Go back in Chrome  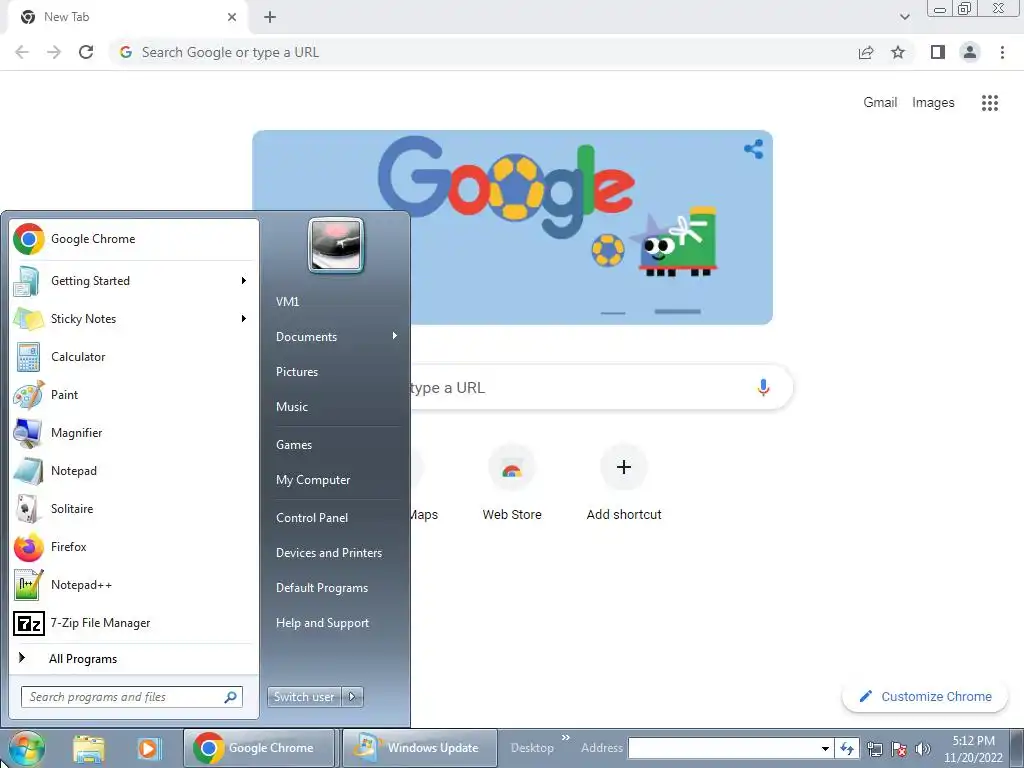coord(22,52)
